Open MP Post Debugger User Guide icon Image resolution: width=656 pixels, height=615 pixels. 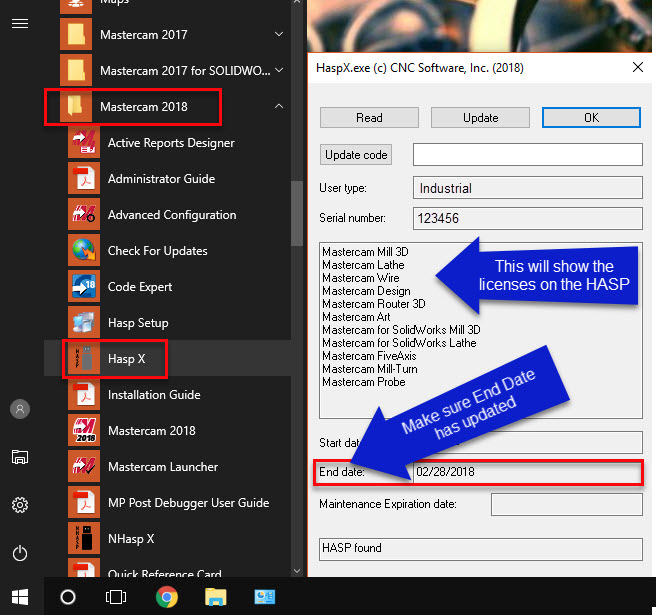coord(84,502)
